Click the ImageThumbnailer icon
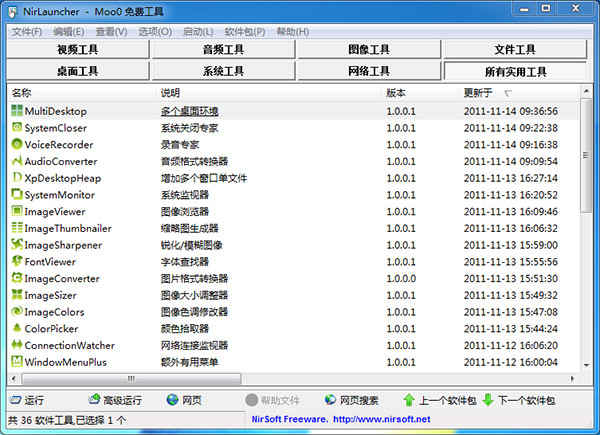 (x=17, y=228)
